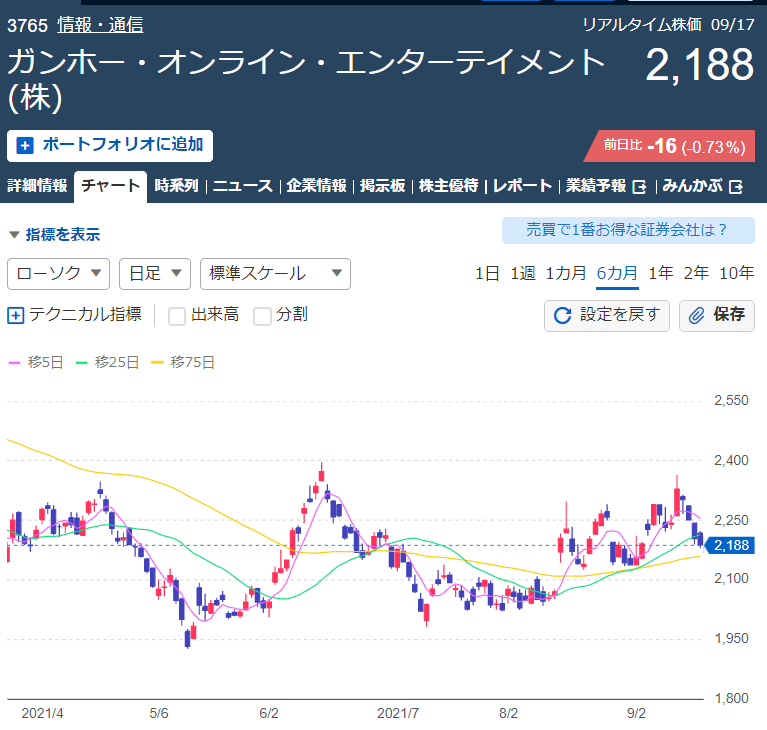The height and width of the screenshot is (730, 767).
Task: Enable the 出来高 volume checkbox
Action: [x=177, y=316]
